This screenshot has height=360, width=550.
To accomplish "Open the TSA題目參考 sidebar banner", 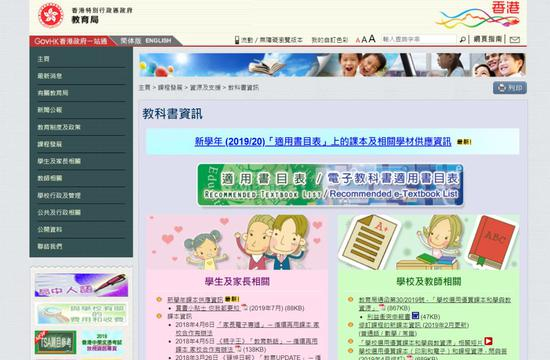I will coord(55,342).
